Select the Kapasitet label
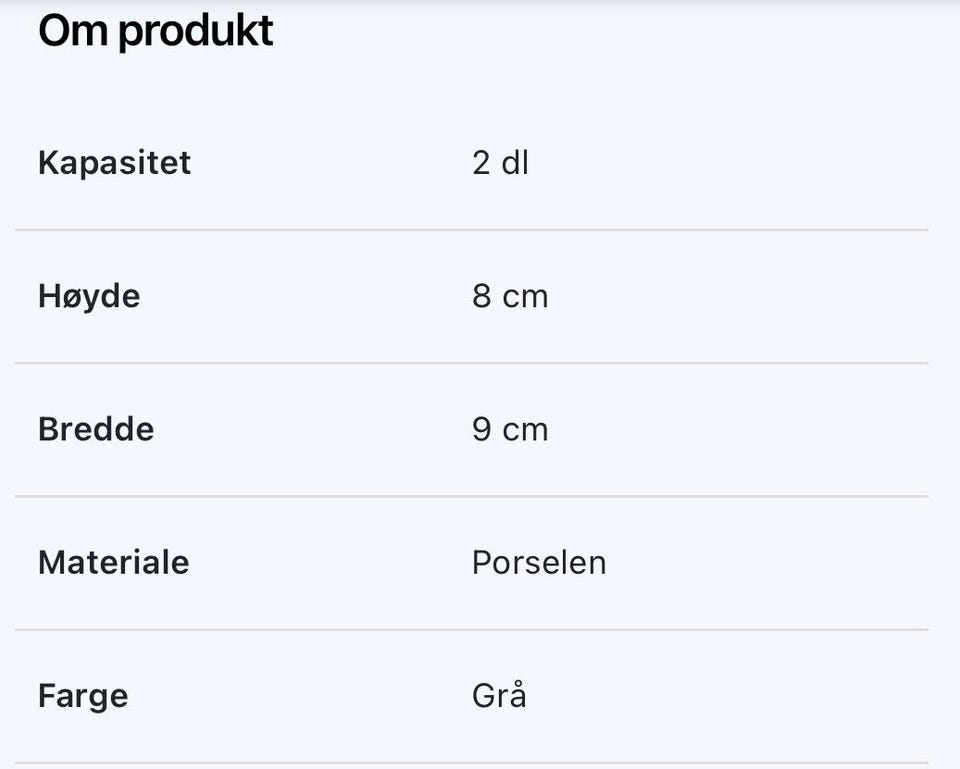The image size is (960, 769). pos(114,163)
